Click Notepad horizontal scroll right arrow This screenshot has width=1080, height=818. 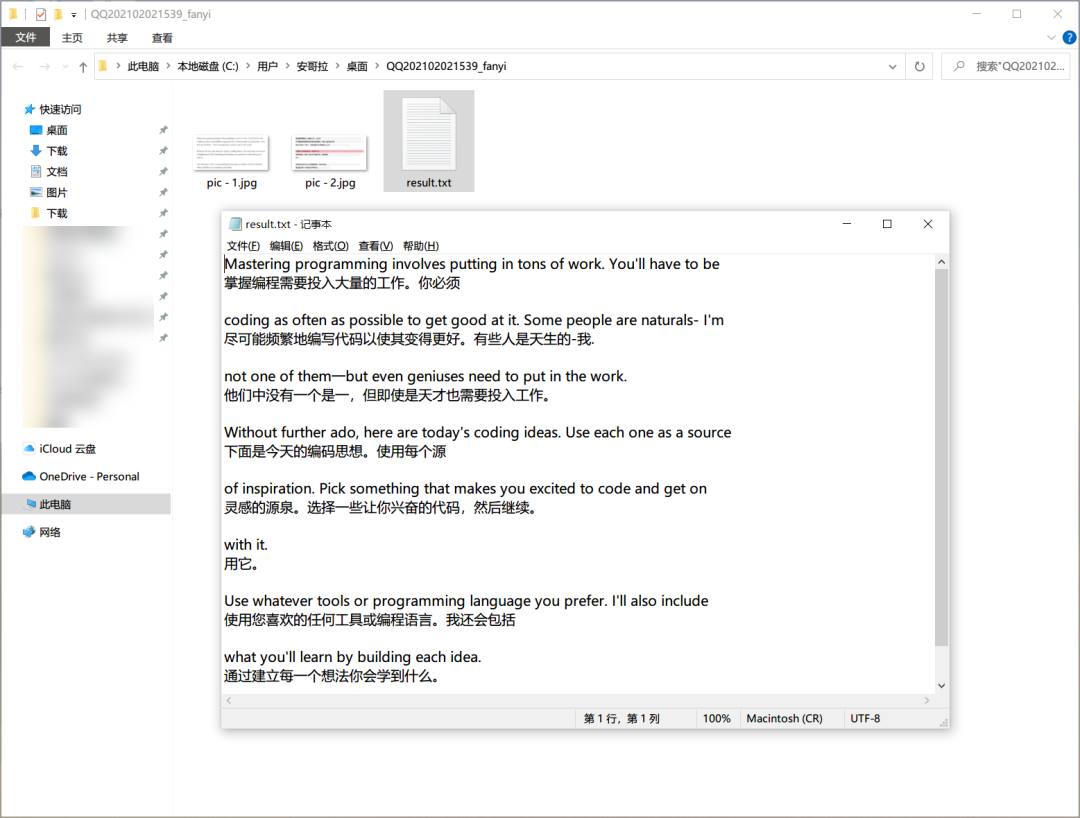[927, 700]
